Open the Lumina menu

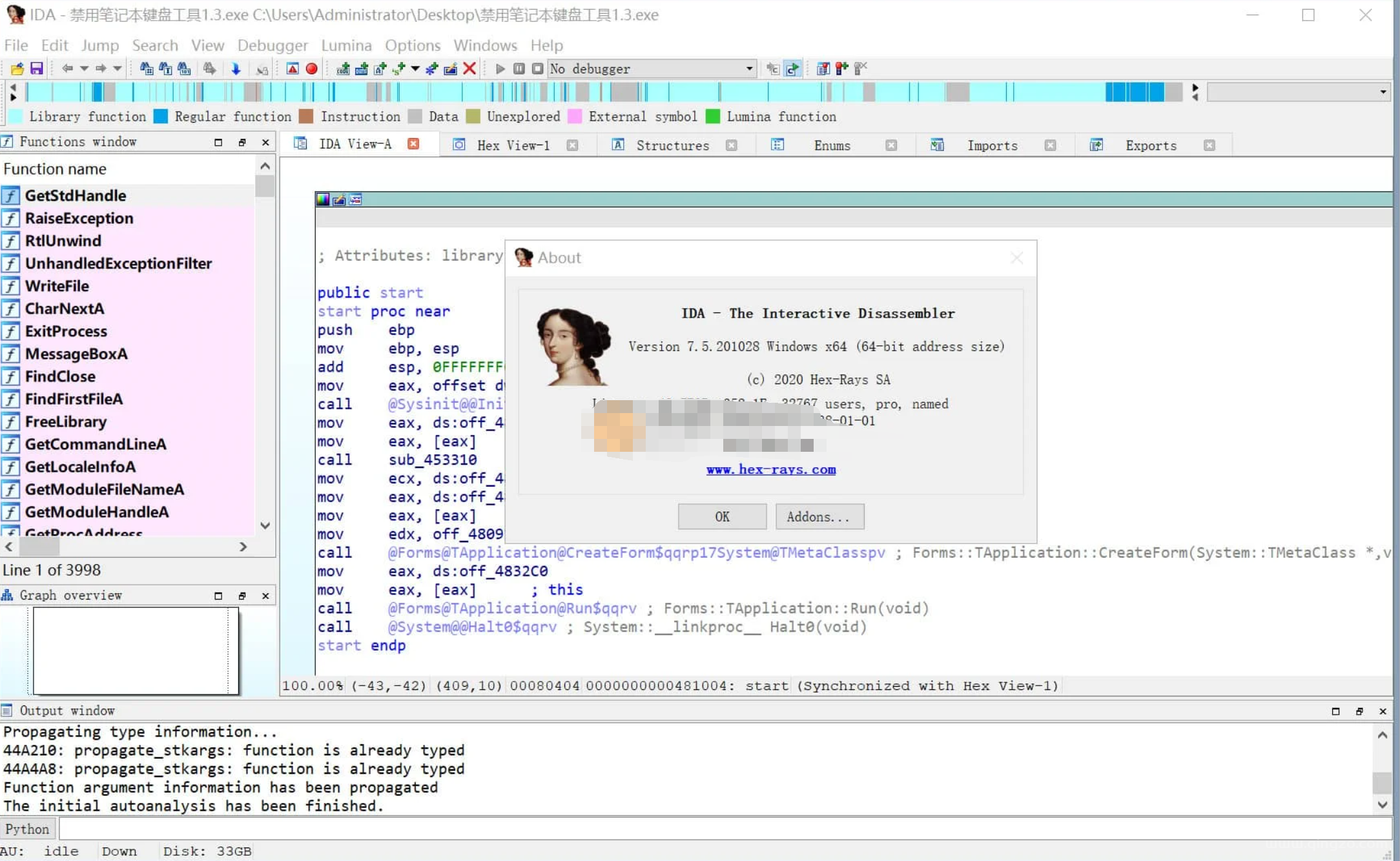click(346, 45)
